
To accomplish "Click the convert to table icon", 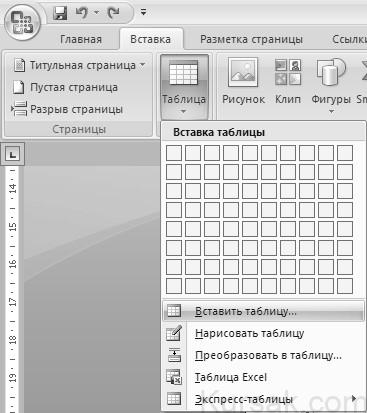I will (x=174, y=355).
